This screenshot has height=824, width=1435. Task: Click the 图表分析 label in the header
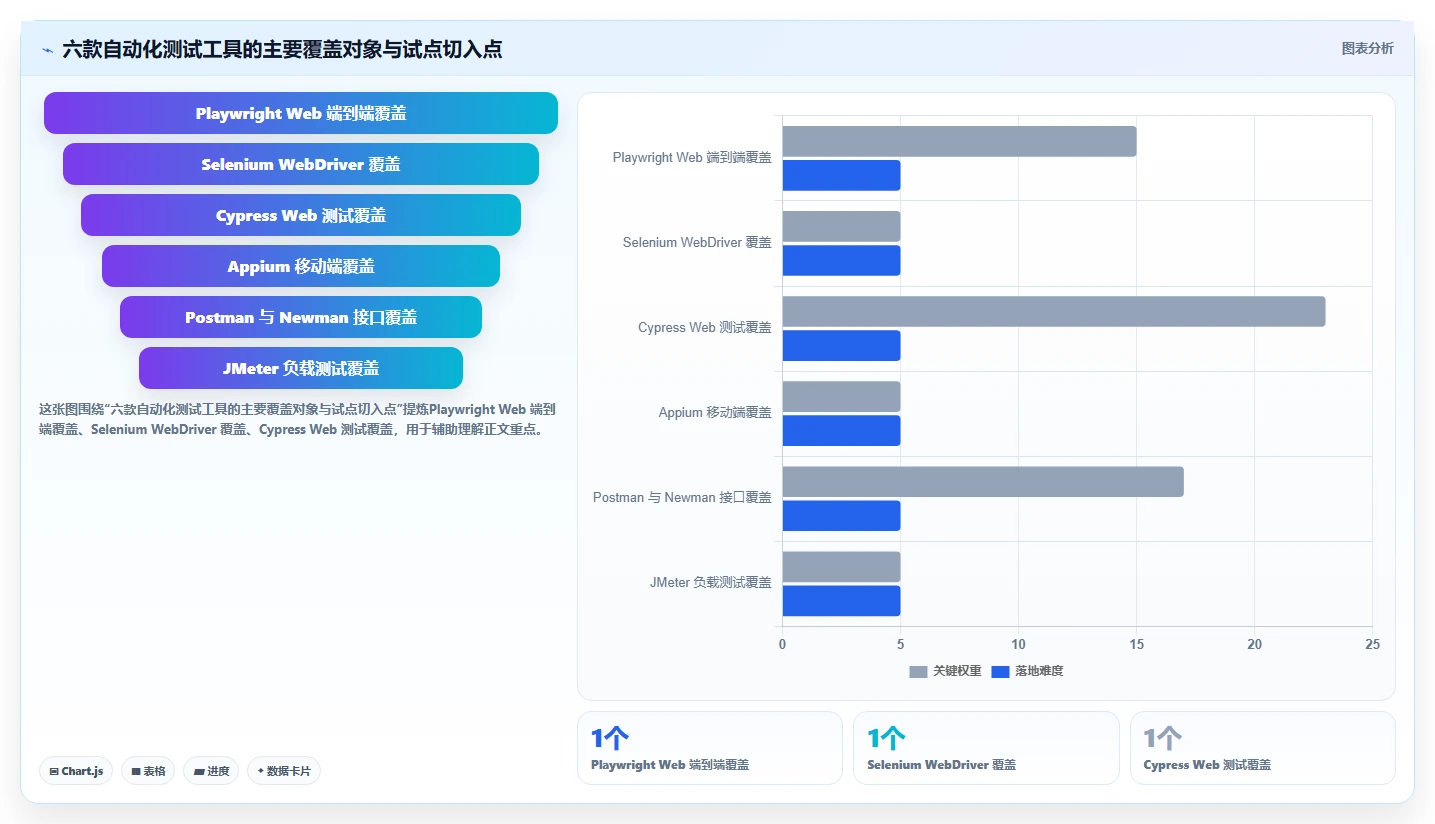coord(1367,48)
